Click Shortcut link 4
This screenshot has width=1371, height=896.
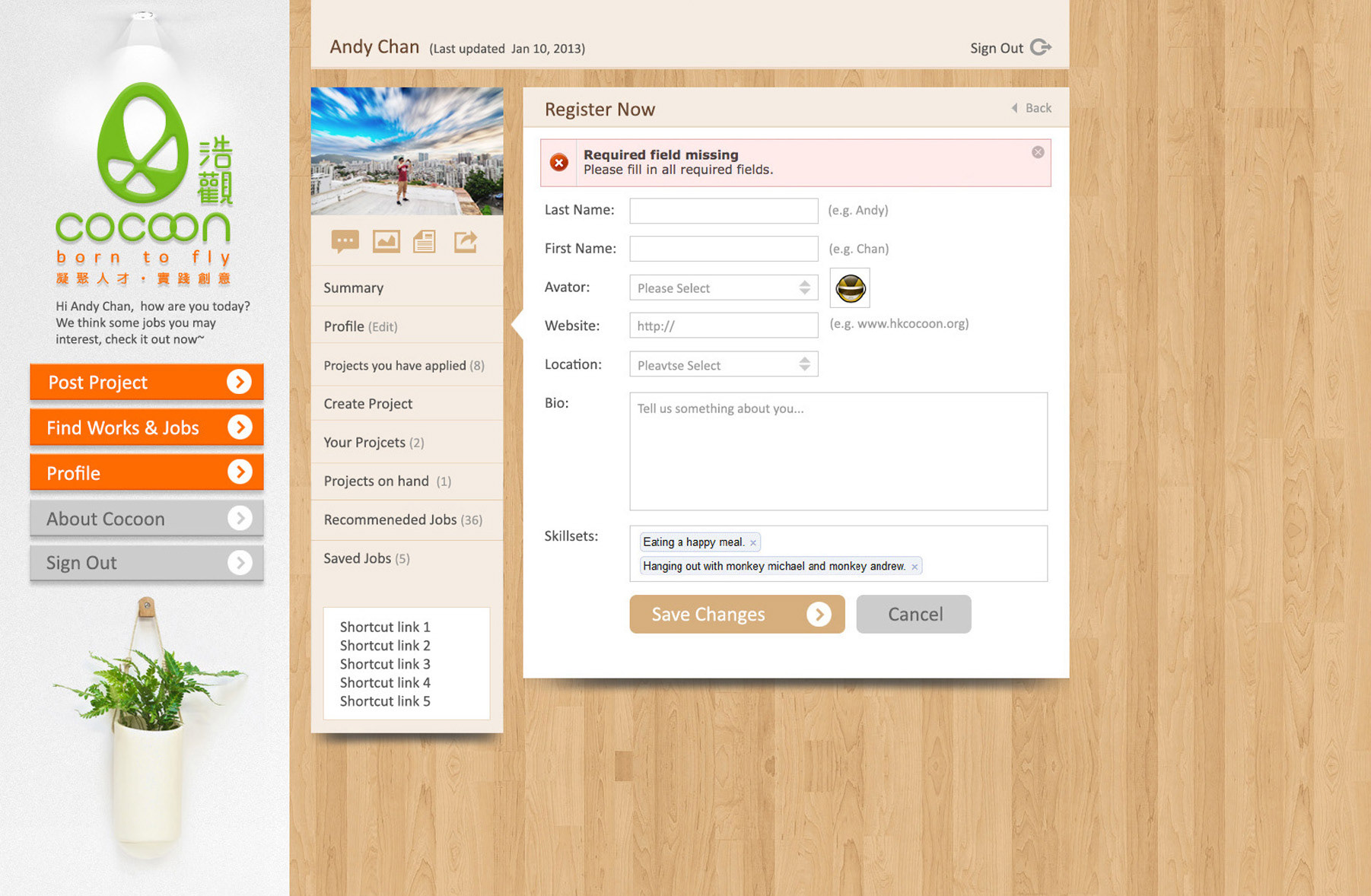[x=385, y=682]
